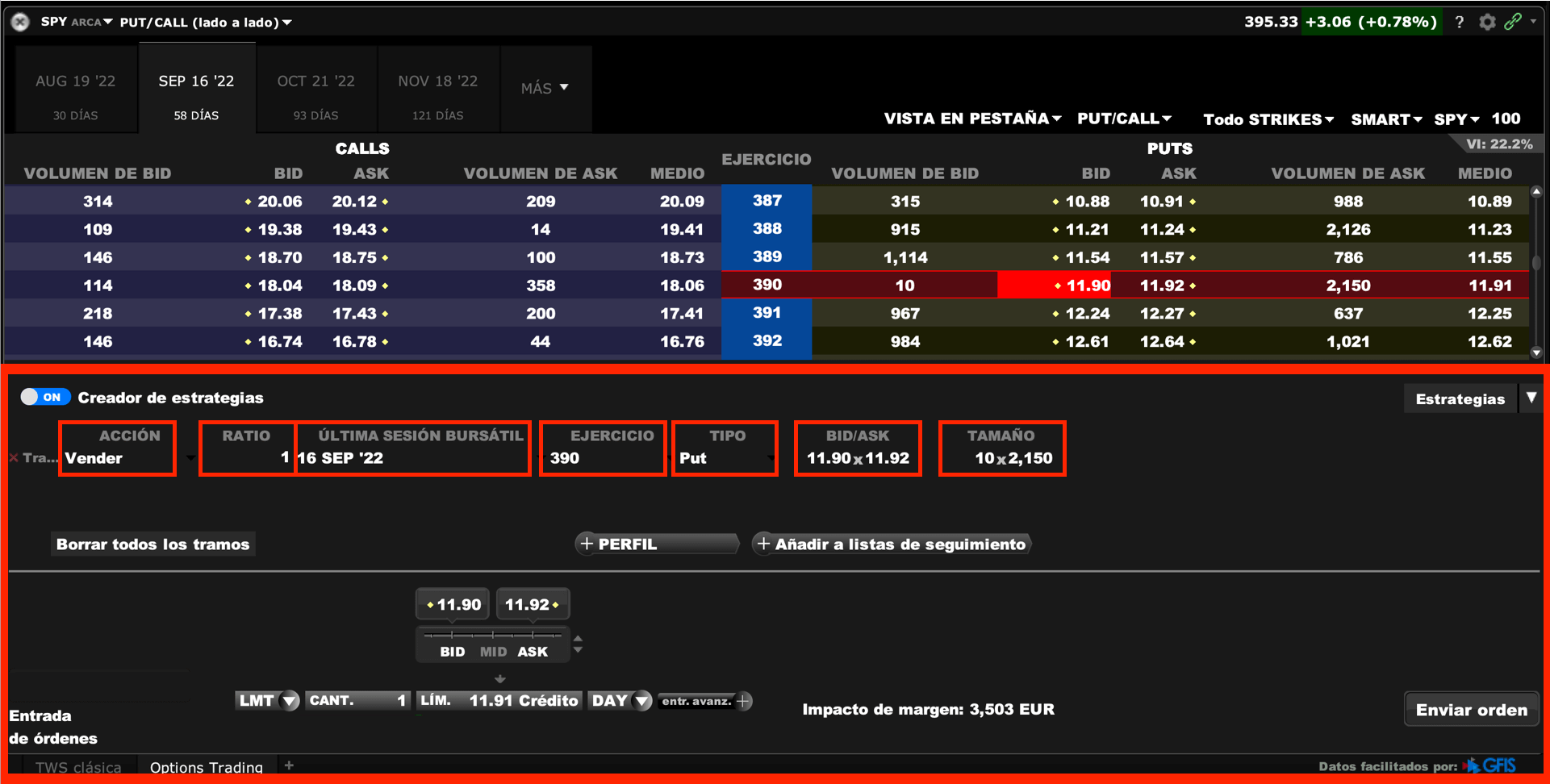Click MID on the price slider
The height and width of the screenshot is (784, 1550).
[x=493, y=652]
